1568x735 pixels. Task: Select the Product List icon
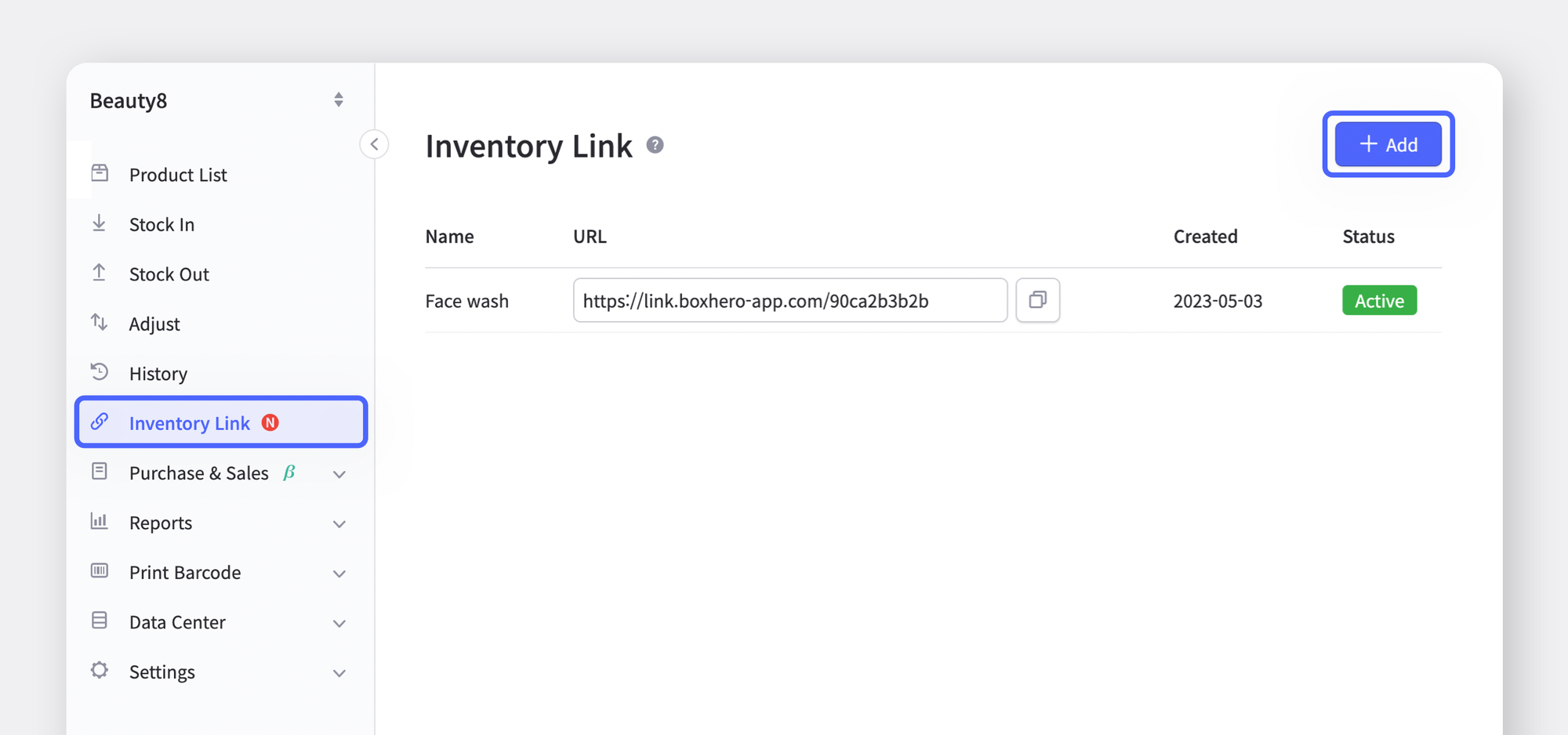pos(100,174)
